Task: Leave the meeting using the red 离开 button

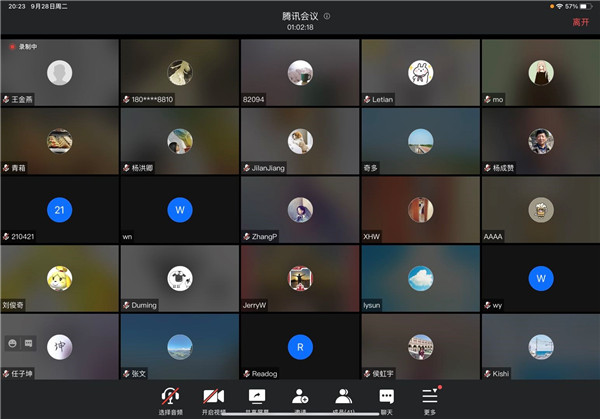Action: pos(581,21)
